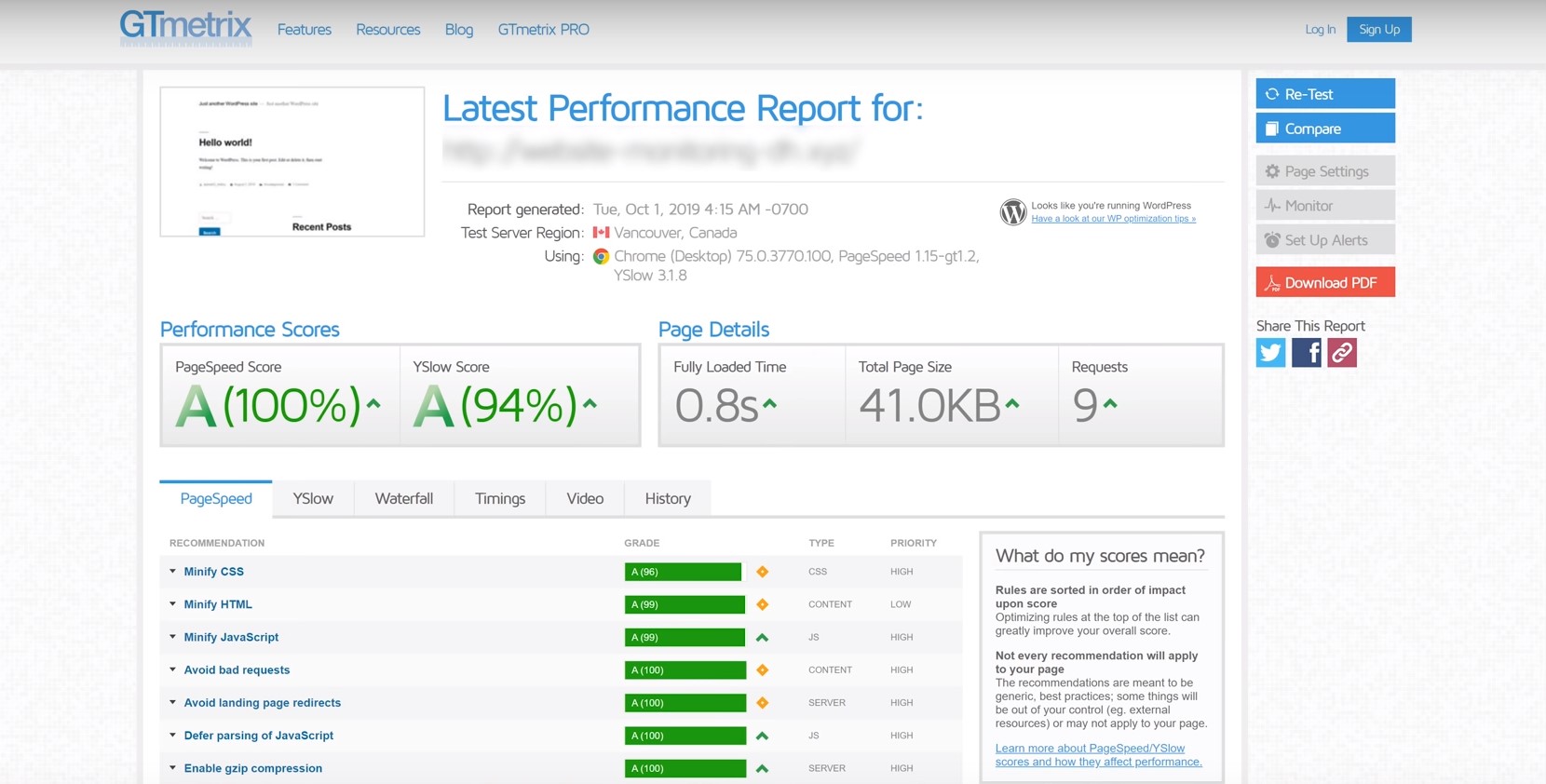Screen dimensions: 1546x784
Task: Click the WordPress logo icon
Action: 1012,212
